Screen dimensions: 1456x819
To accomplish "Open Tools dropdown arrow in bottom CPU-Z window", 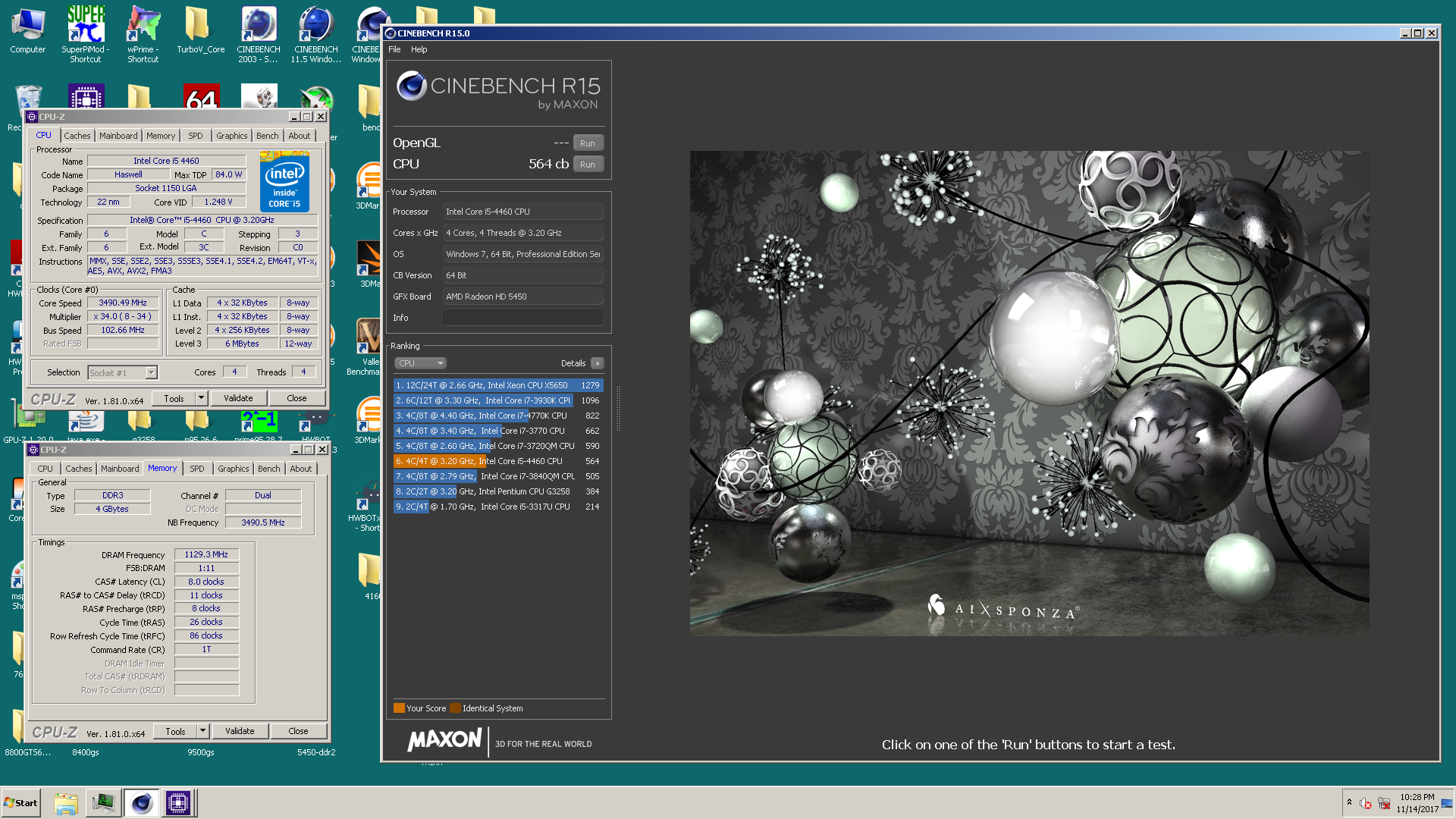I will tap(202, 731).
